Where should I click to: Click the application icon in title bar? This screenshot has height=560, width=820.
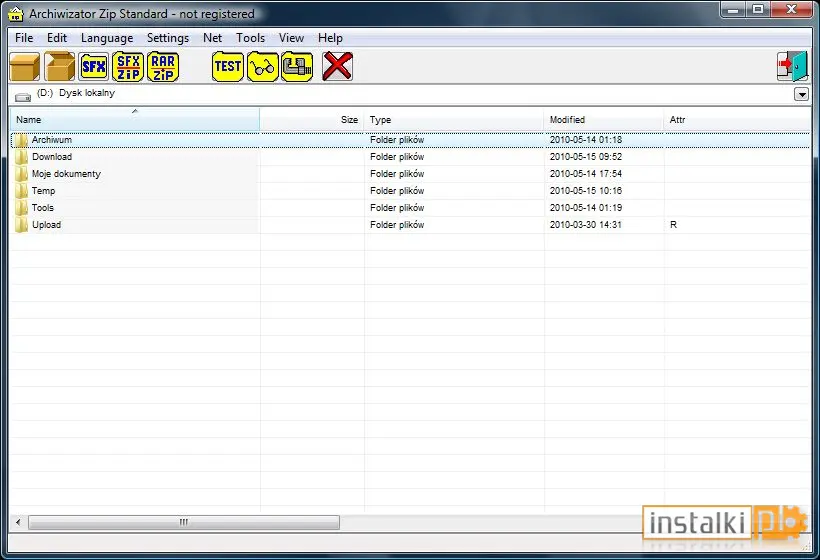(x=16, y=14)
